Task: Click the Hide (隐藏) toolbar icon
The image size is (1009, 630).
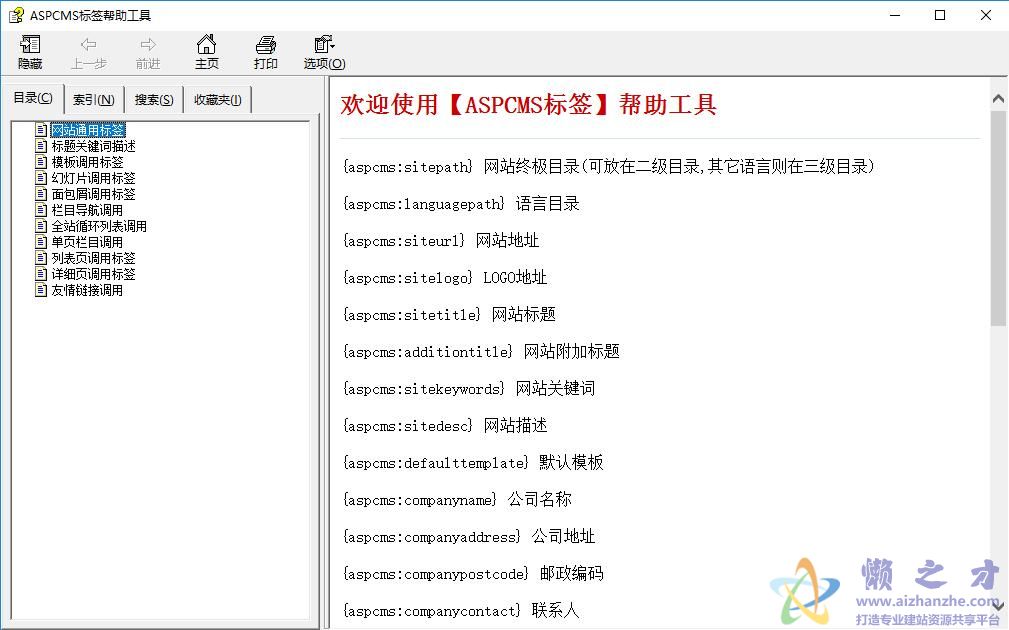Action: pos(30,44)
